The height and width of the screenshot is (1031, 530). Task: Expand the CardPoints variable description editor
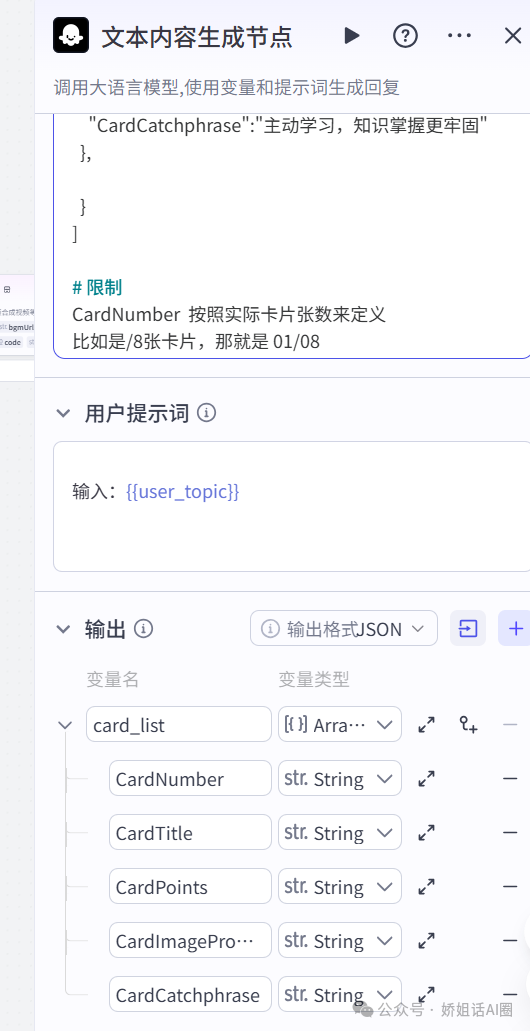pyautogui.click(x=427, y=887)
